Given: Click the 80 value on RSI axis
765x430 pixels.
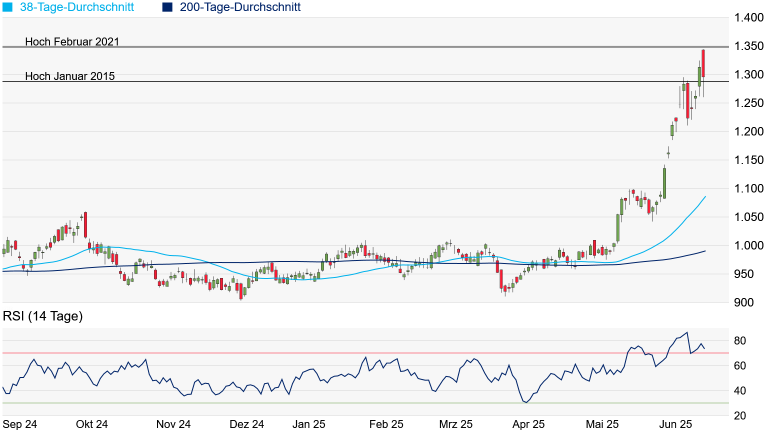Looking at the screenshot, I should pyautogui.click(x=740, y=341).
